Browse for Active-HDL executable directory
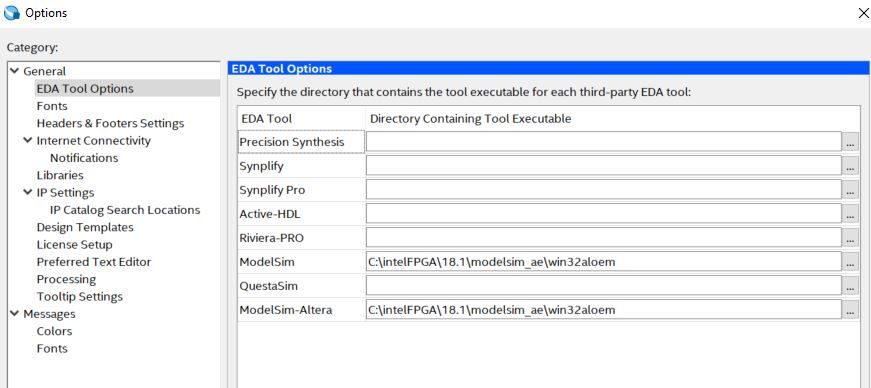Viewport: 871px width, 388px height. (850, 213)
